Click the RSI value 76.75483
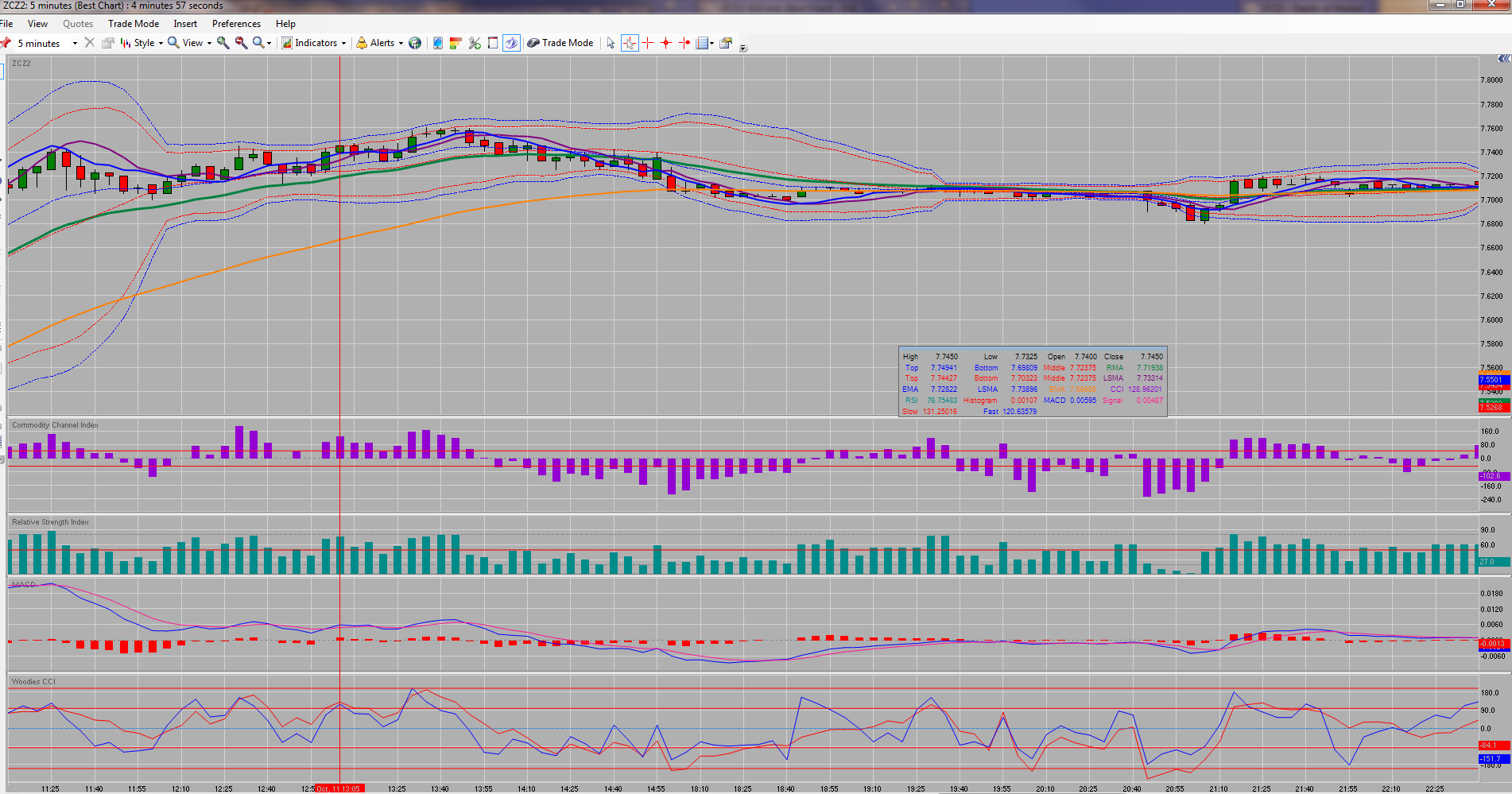1512x794 pixels. [x=942, y=401]
